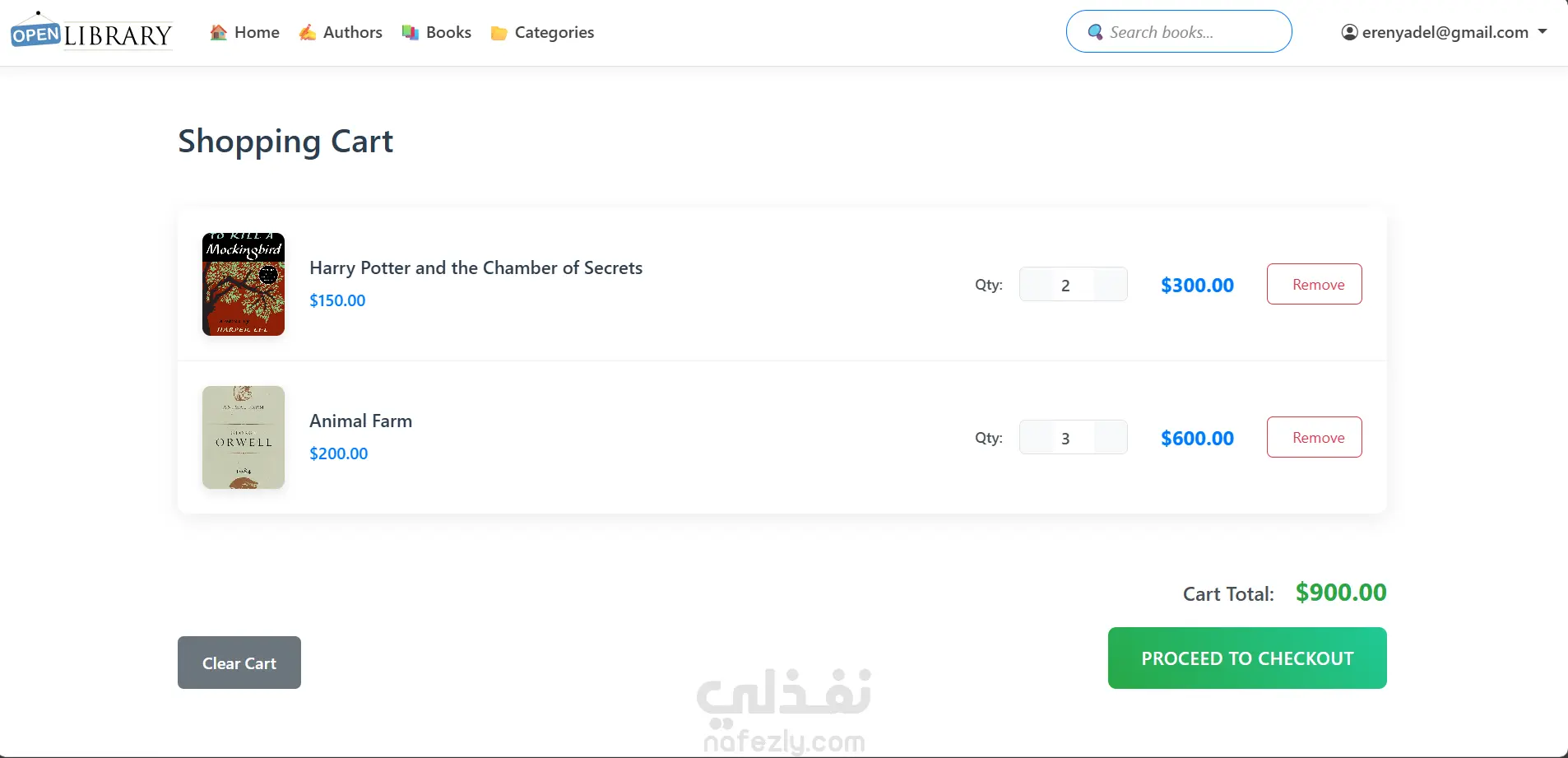Screen dimensions: 1568x758
Task: Click the user avatar icon beside email
Action: [x=1349, y=32]
